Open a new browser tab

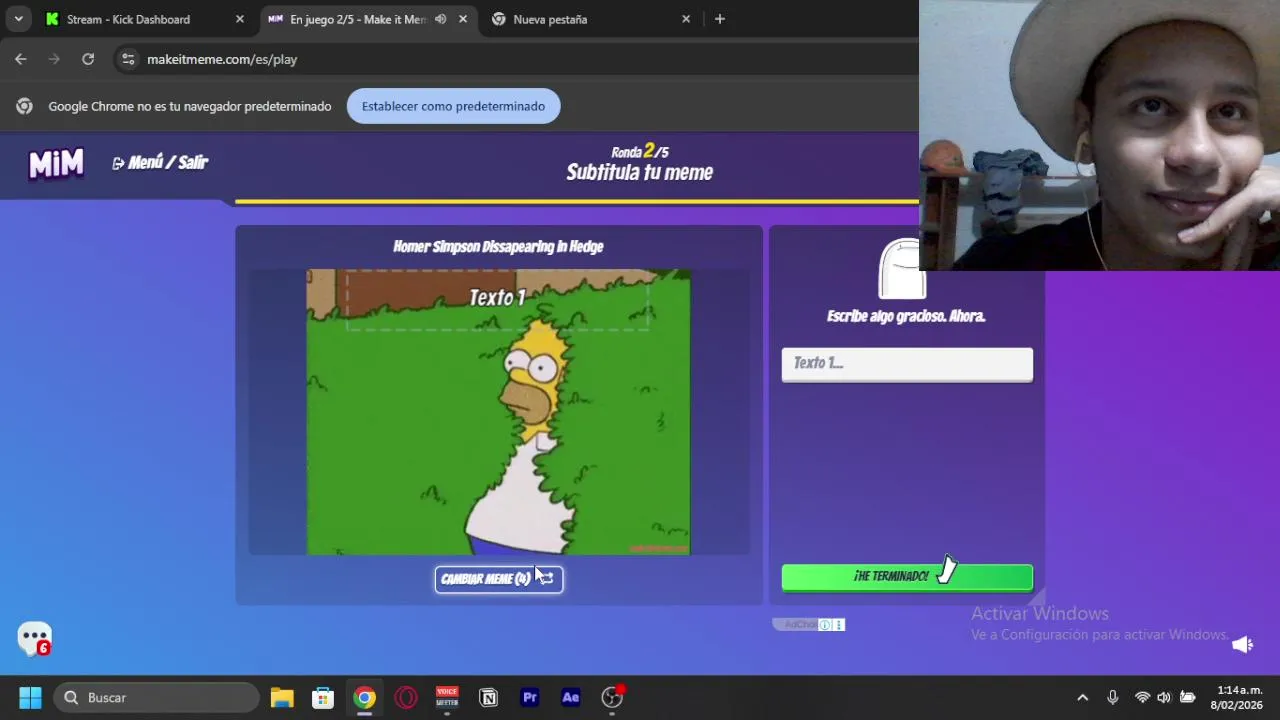pos(720,19)
